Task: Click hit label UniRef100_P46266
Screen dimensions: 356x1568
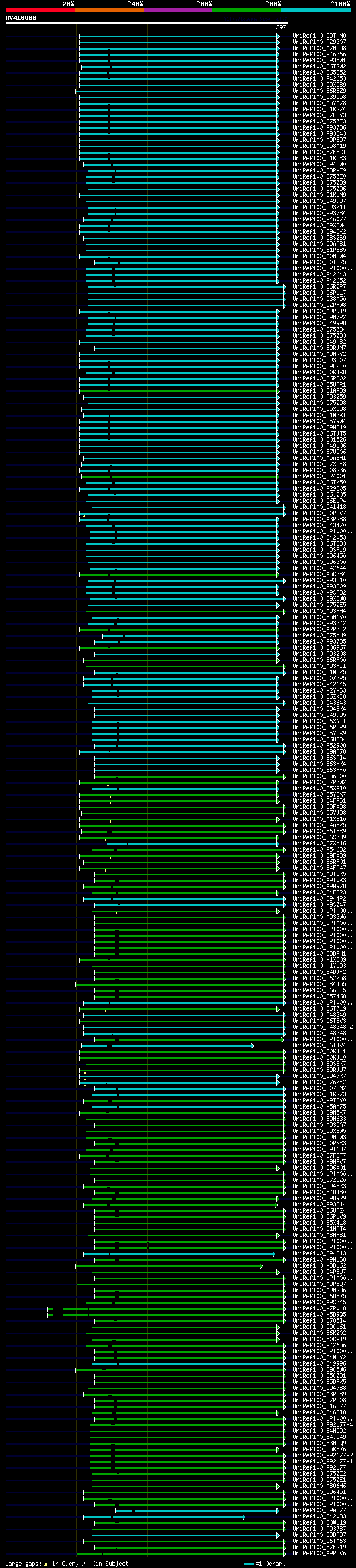Action: tap(319, 54)
